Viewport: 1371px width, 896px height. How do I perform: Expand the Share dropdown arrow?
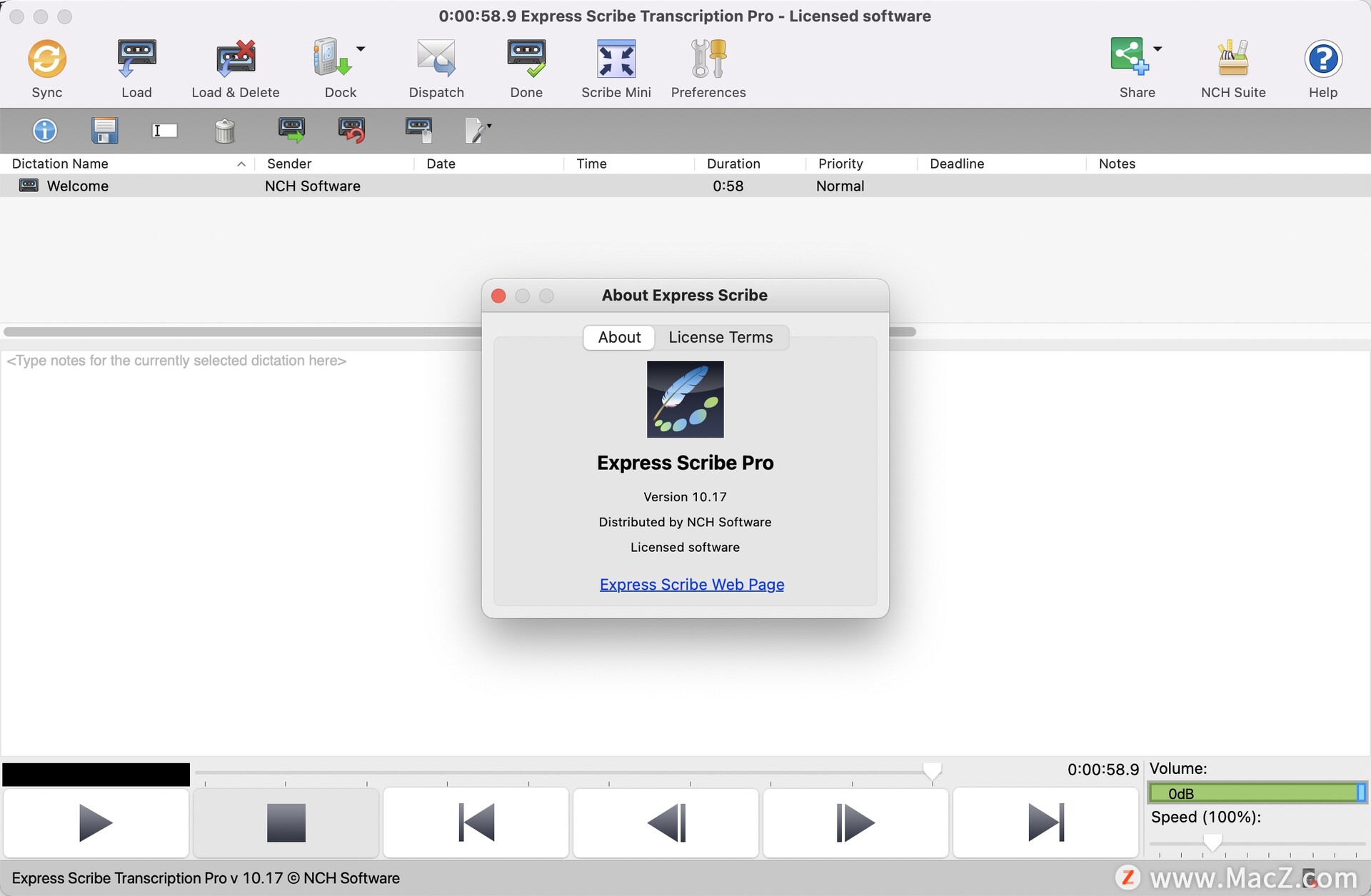coord(1157,49)
